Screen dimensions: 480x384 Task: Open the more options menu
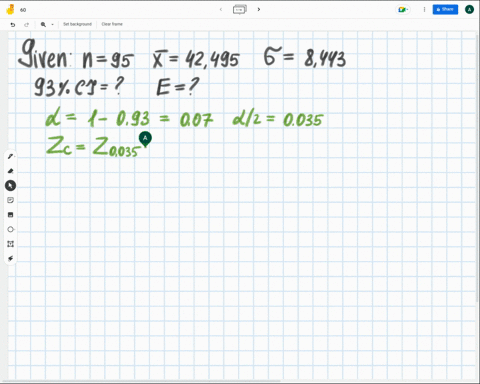tap(424, 10)
